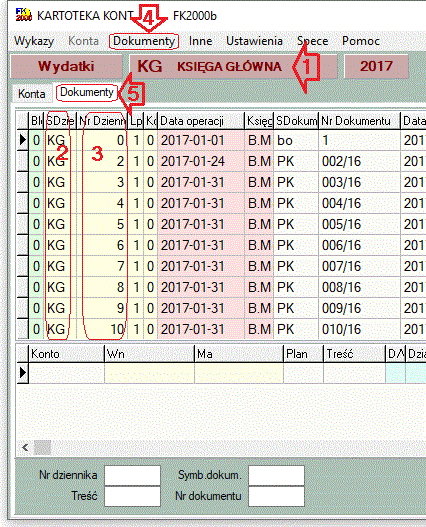Open the Pomoc menu
The height and width of the screenshot is (527, 426).
point(361,41)
